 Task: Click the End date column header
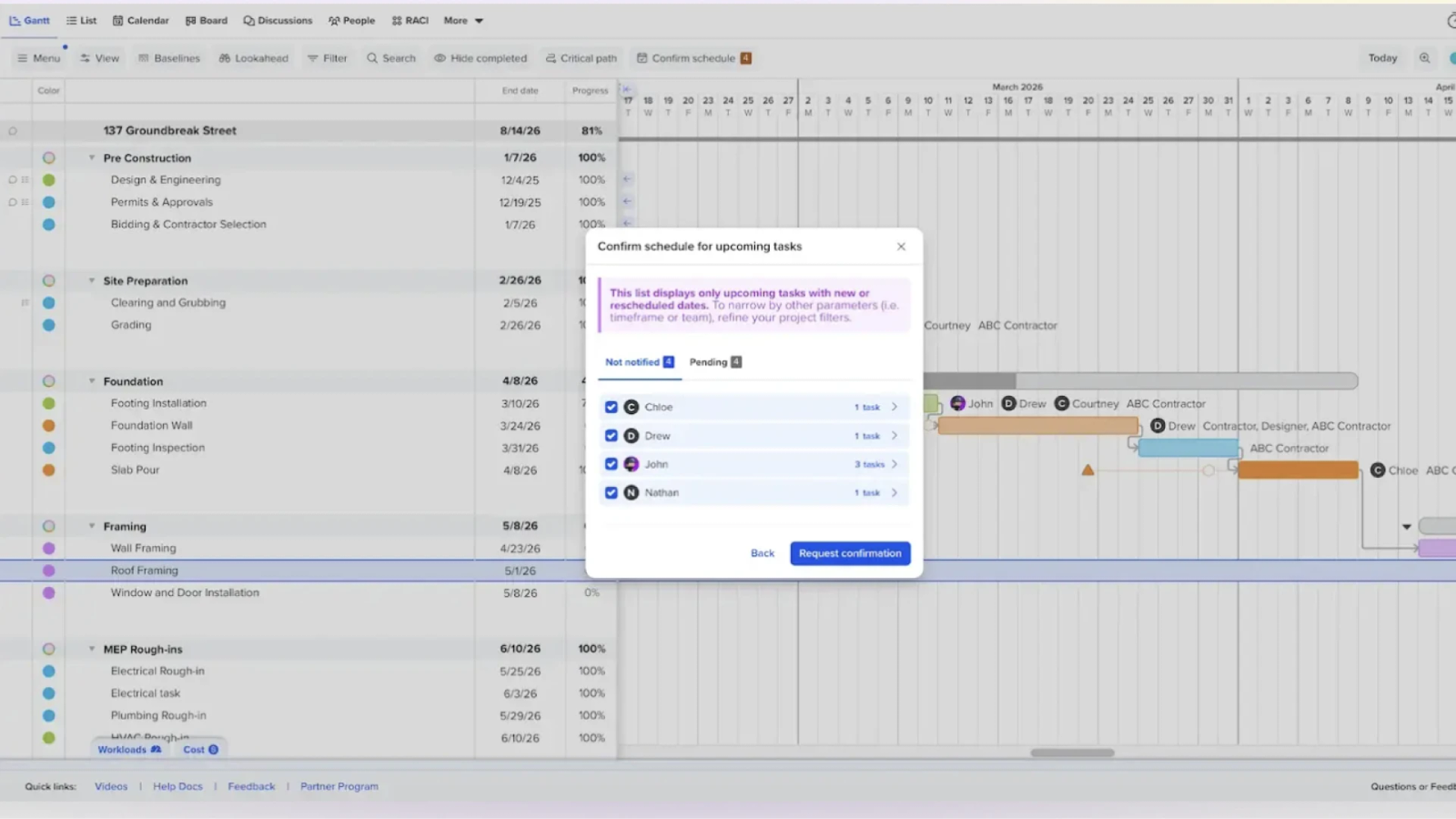pos(520,91)
